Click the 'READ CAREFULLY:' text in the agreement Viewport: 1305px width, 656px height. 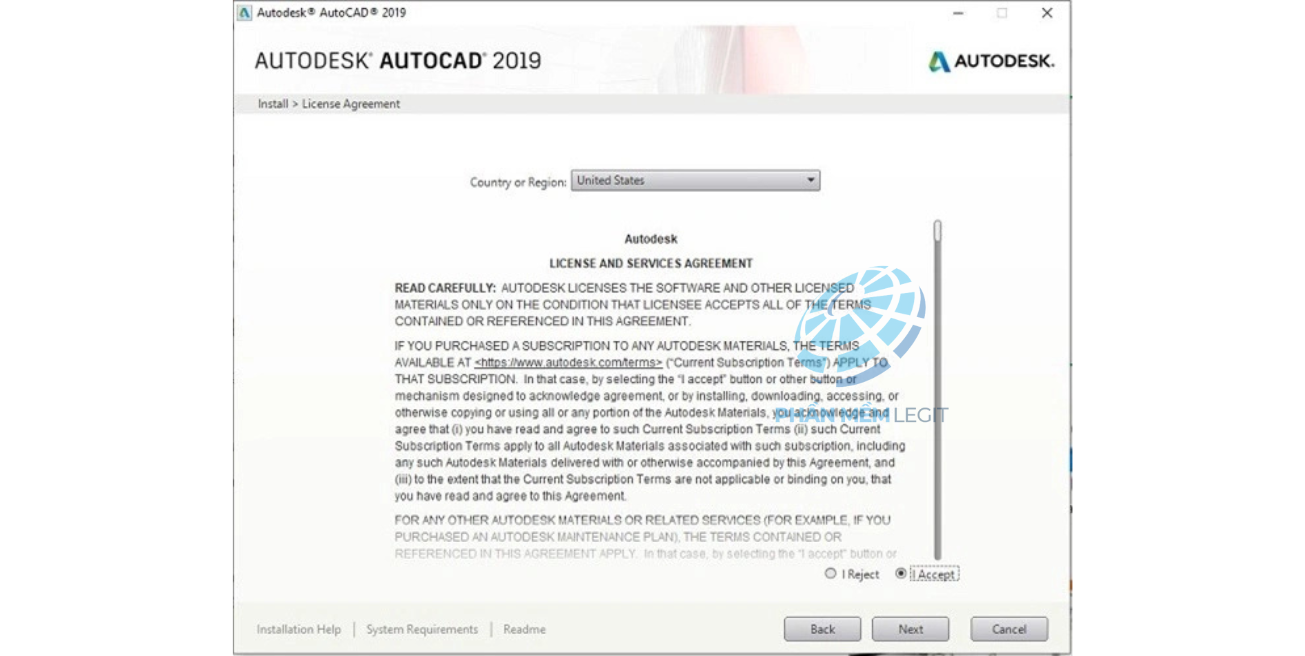[x=445, y=288]
